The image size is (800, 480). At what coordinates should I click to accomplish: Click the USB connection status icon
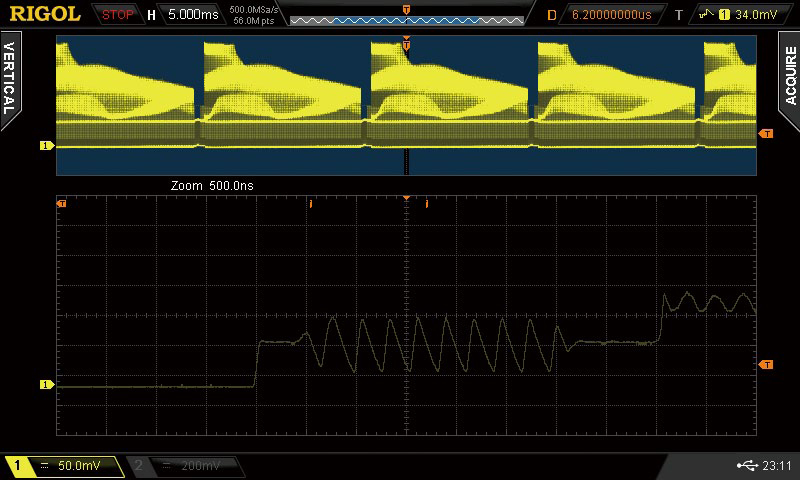pos(745,465)
